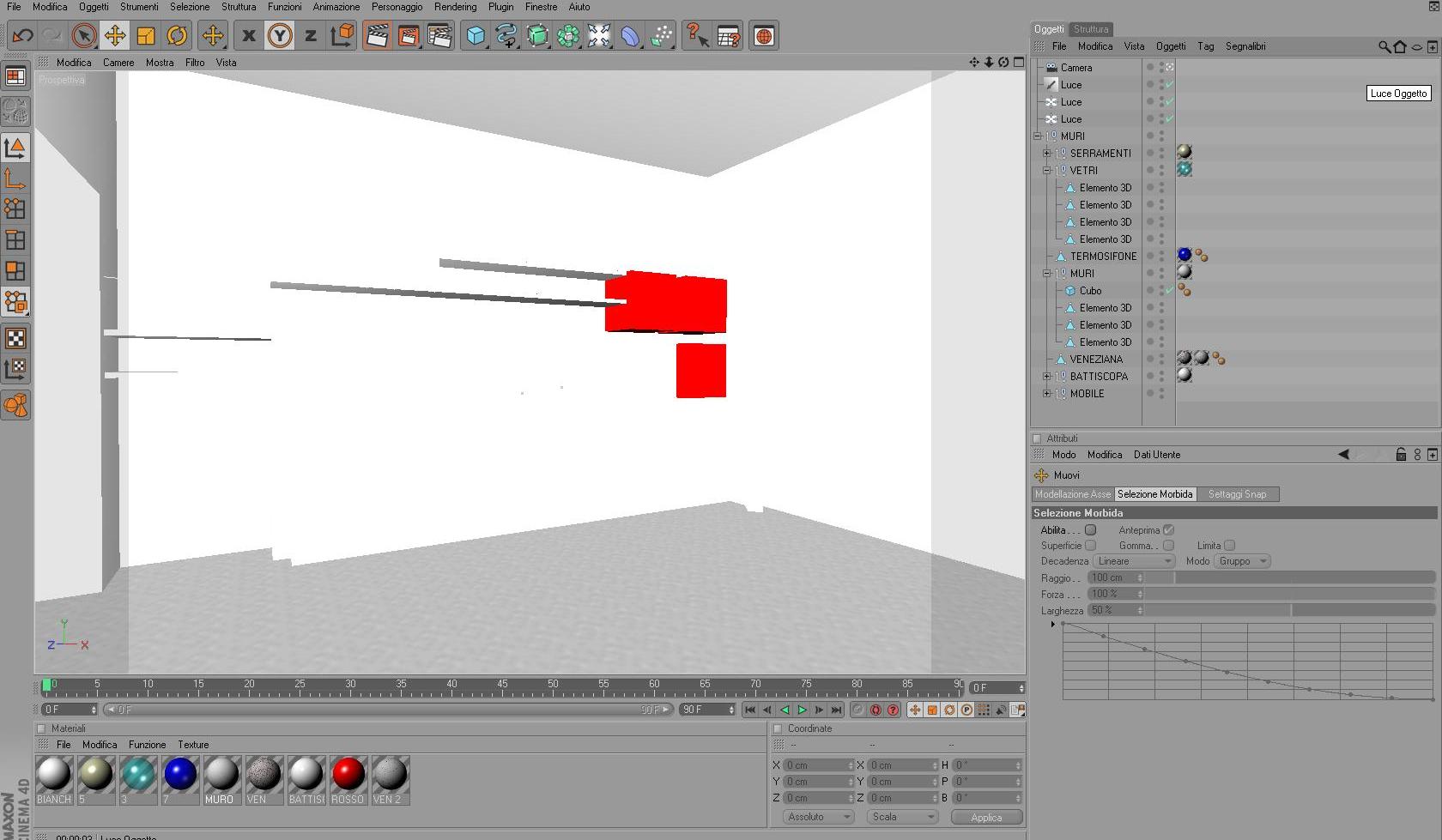The width and height of the screenshot is (1442, 840).
Task: Expand the SERRAMENTI group
Action: [x=1046, y=154]
